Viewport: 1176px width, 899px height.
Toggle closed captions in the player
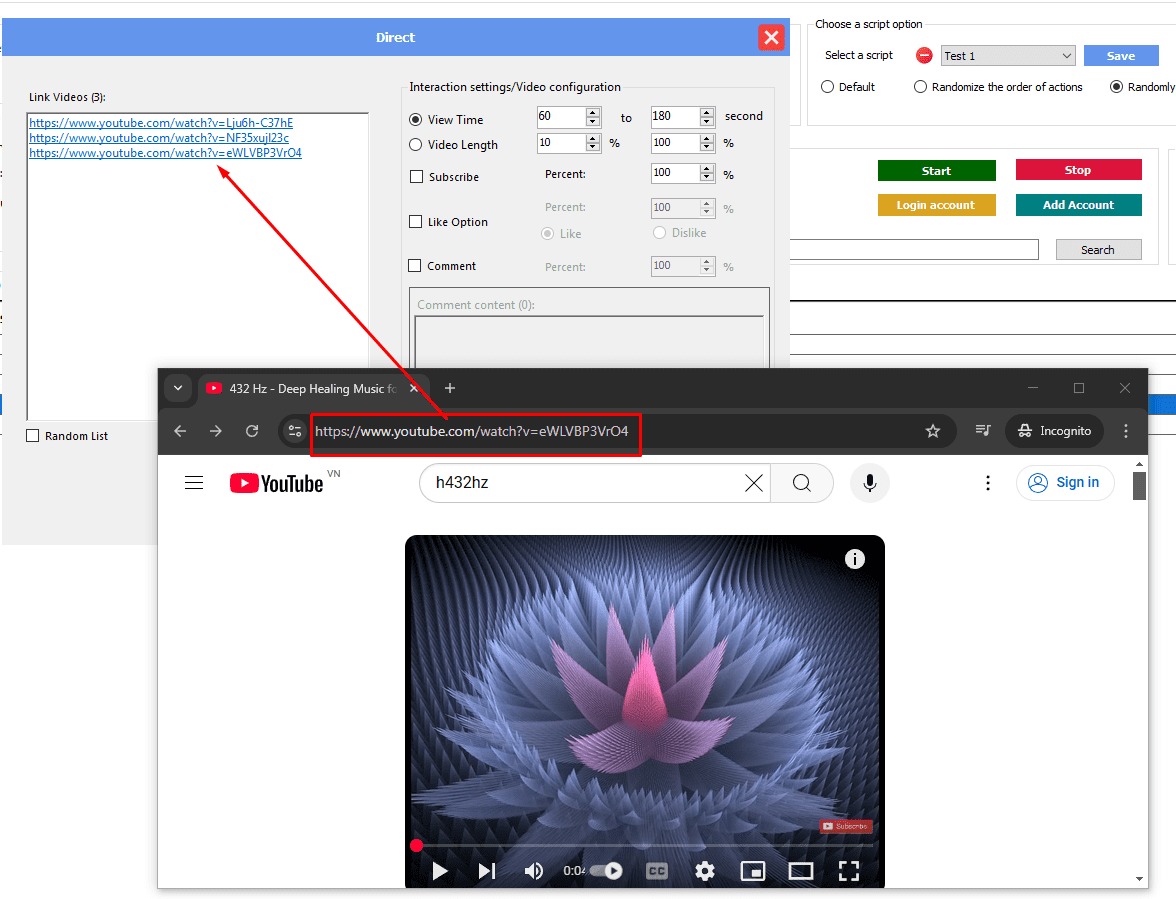[x=657, y=871]
